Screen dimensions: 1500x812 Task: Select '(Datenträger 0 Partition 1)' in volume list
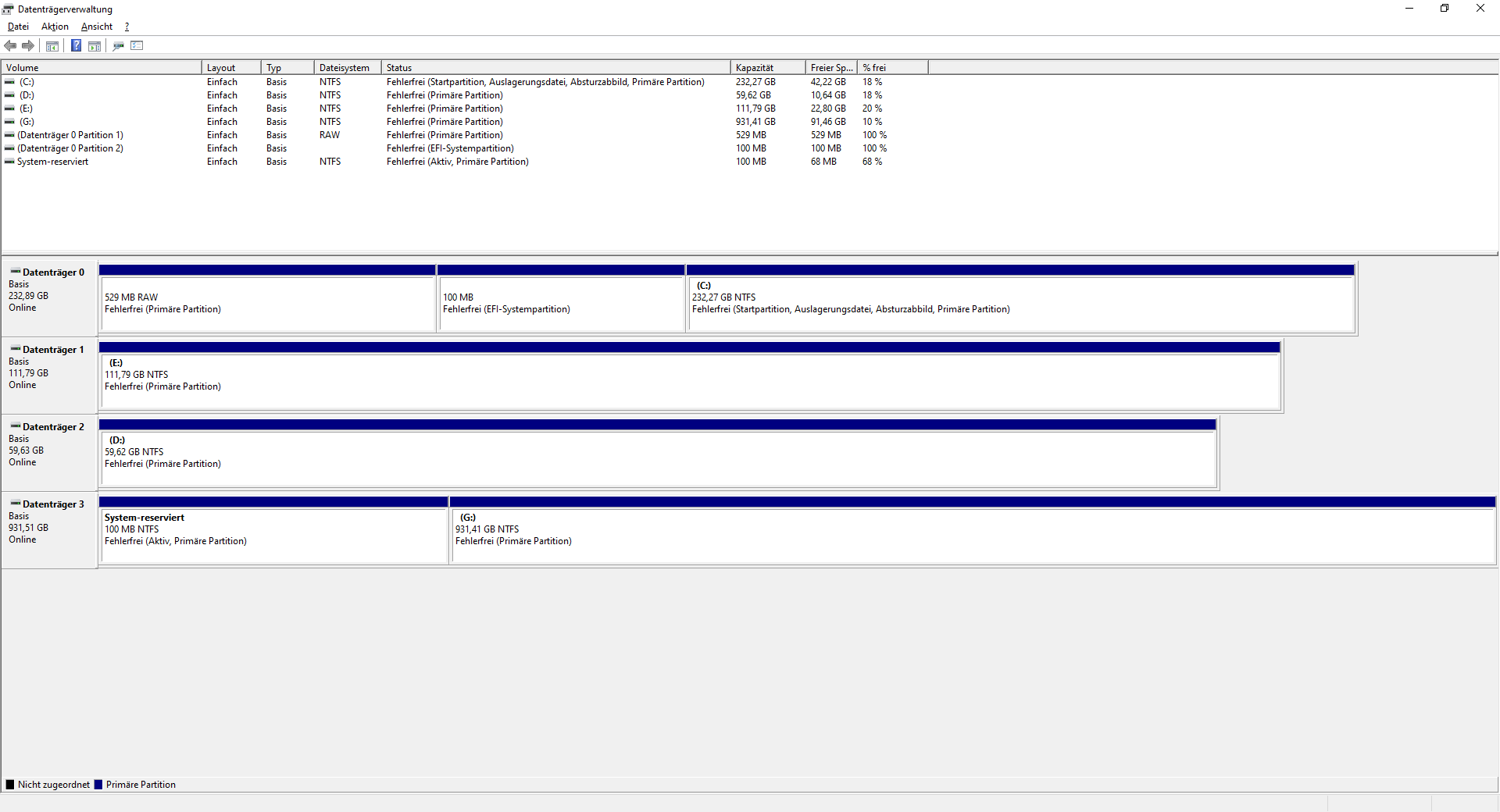[70, 135]
